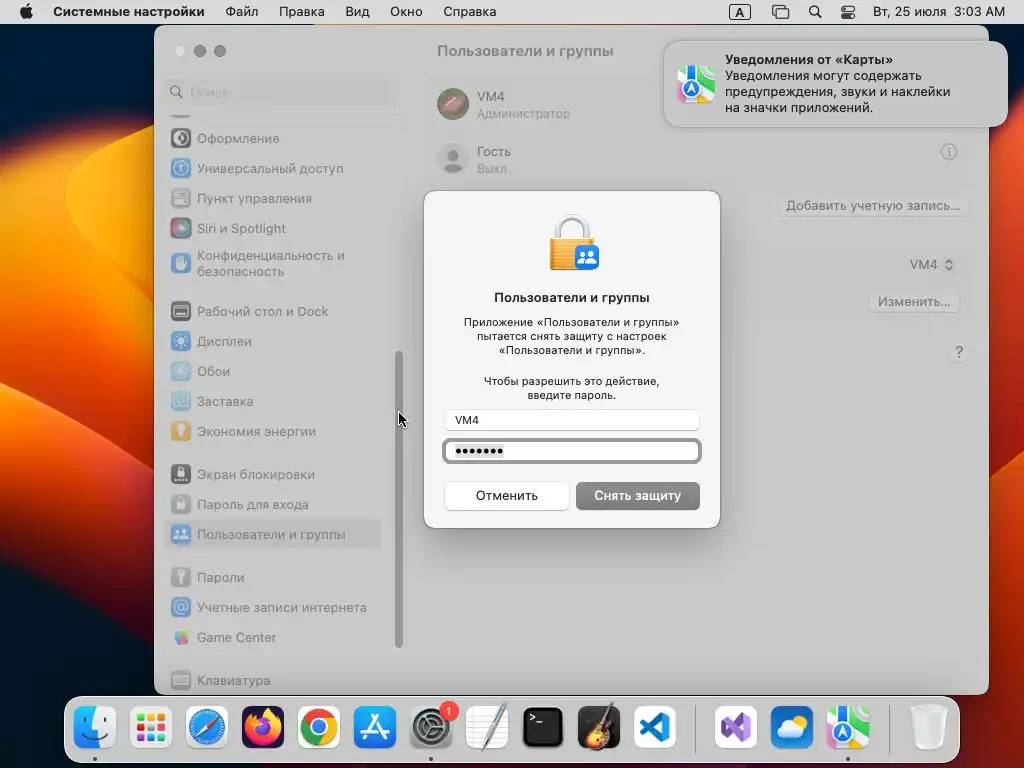Open Visual Studio Code from Dock
Image resolution: width=1024 pixels, height=768 pixels.
(x=654, y=727)
